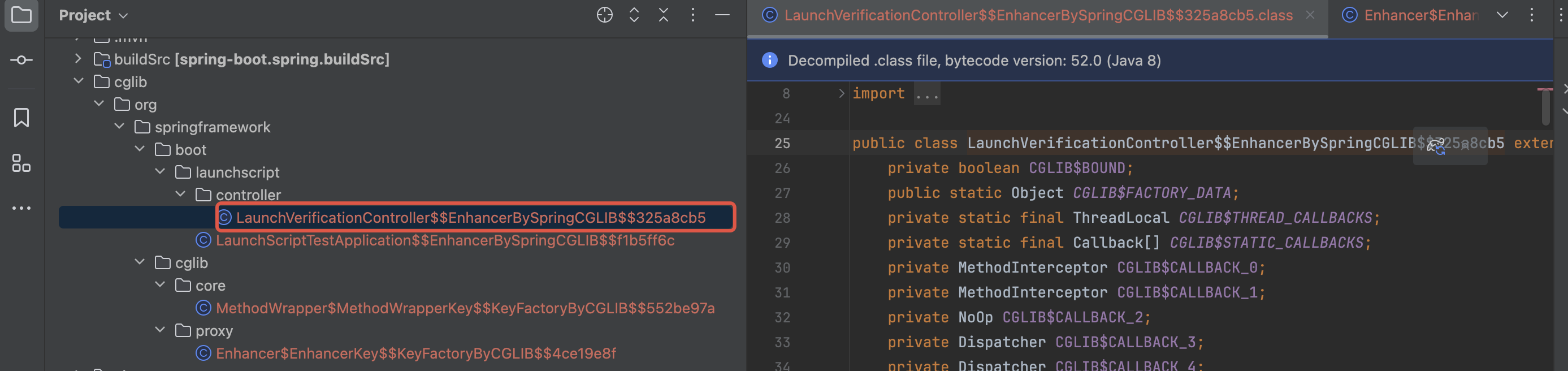
Task: Show hidden editor tabs dropdown arrow
Action: pyautogui.click(x=1502, y=15)
